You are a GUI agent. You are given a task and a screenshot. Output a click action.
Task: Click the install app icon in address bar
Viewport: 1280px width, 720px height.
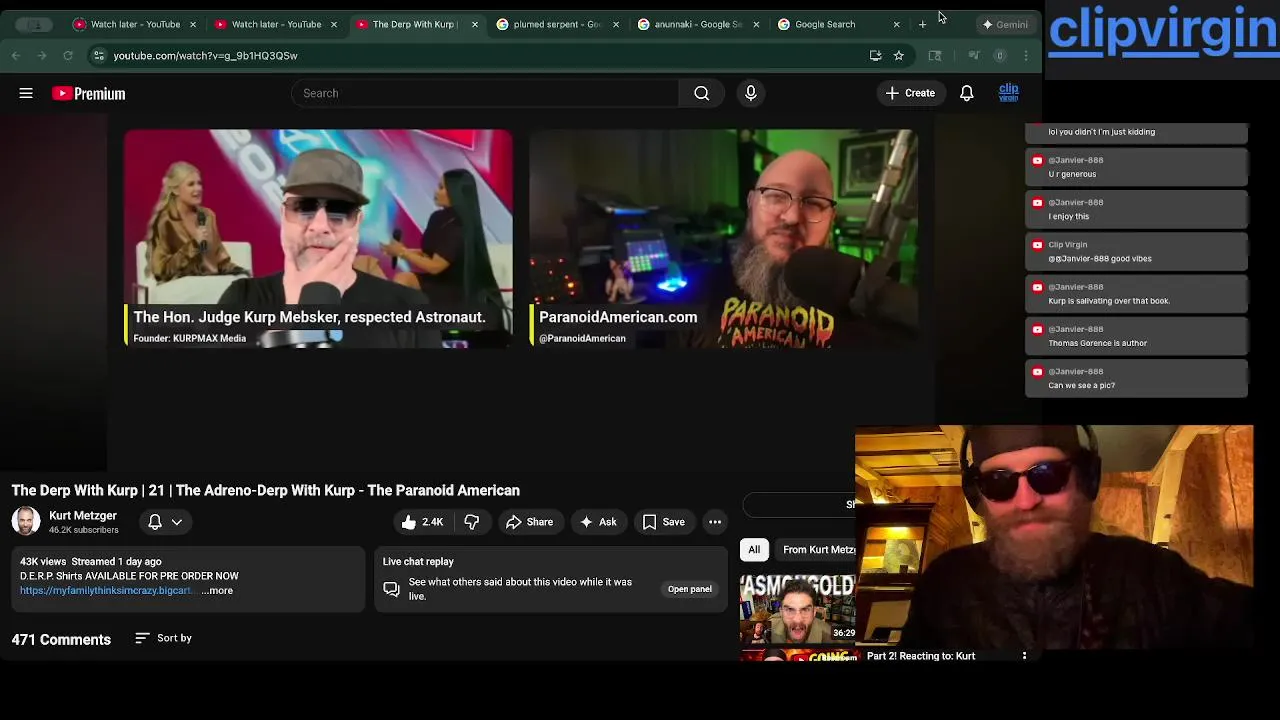875,56
